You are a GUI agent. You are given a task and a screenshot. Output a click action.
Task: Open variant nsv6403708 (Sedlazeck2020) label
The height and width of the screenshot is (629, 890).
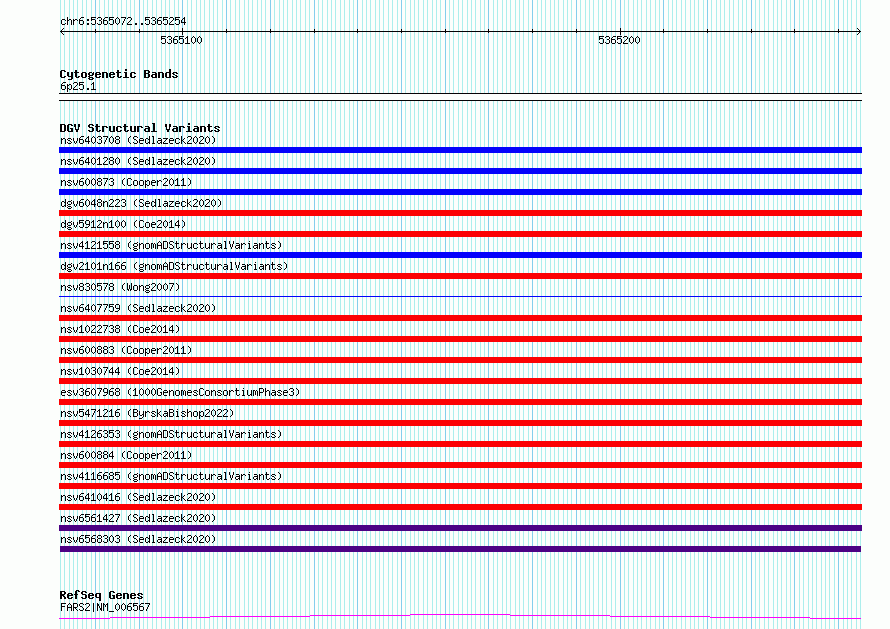pyautogui.click(x=138, y=140)
